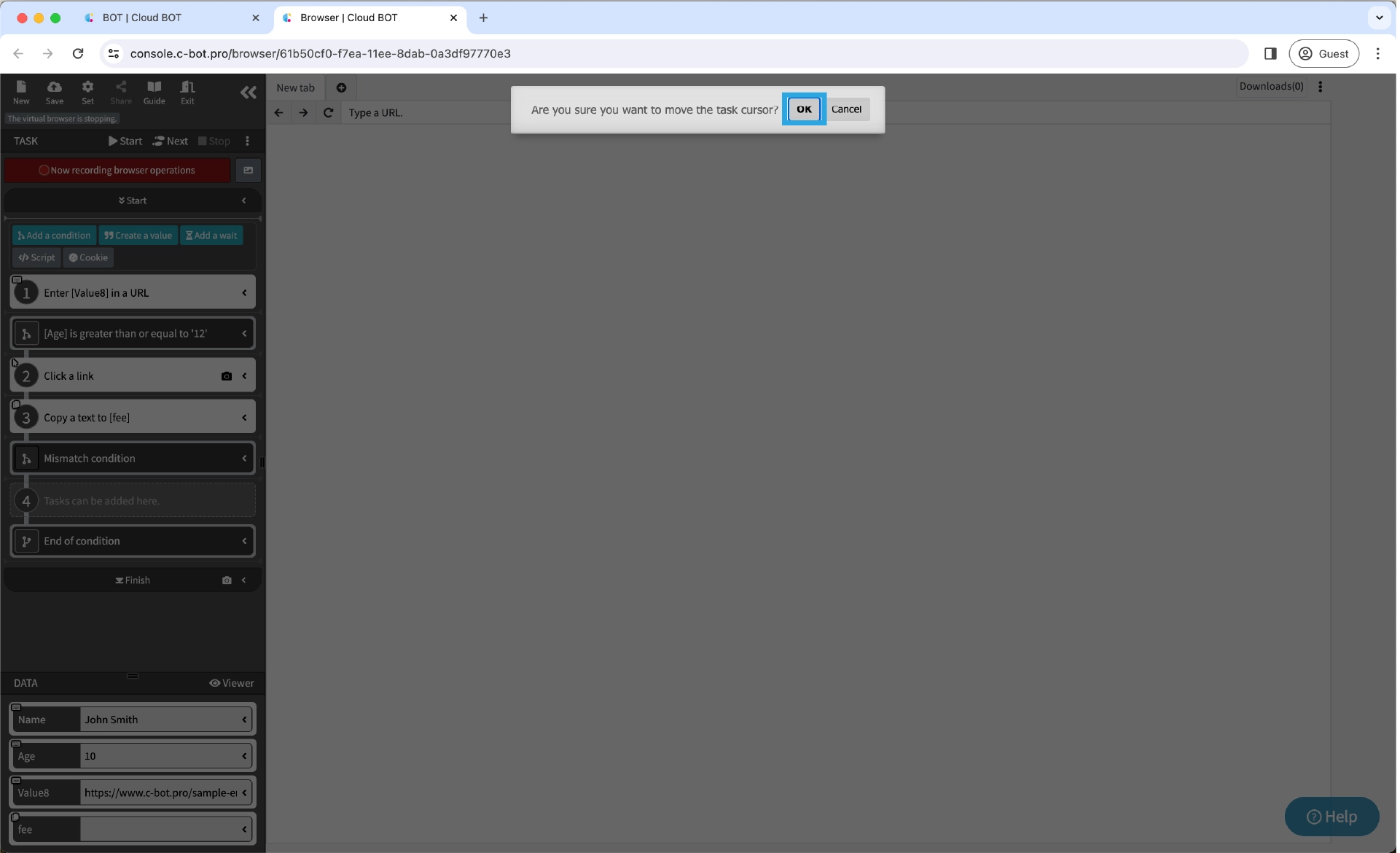Expand the Mismatch condition chevron
The width and height of the screenshot is (1400, 853).
244,459
